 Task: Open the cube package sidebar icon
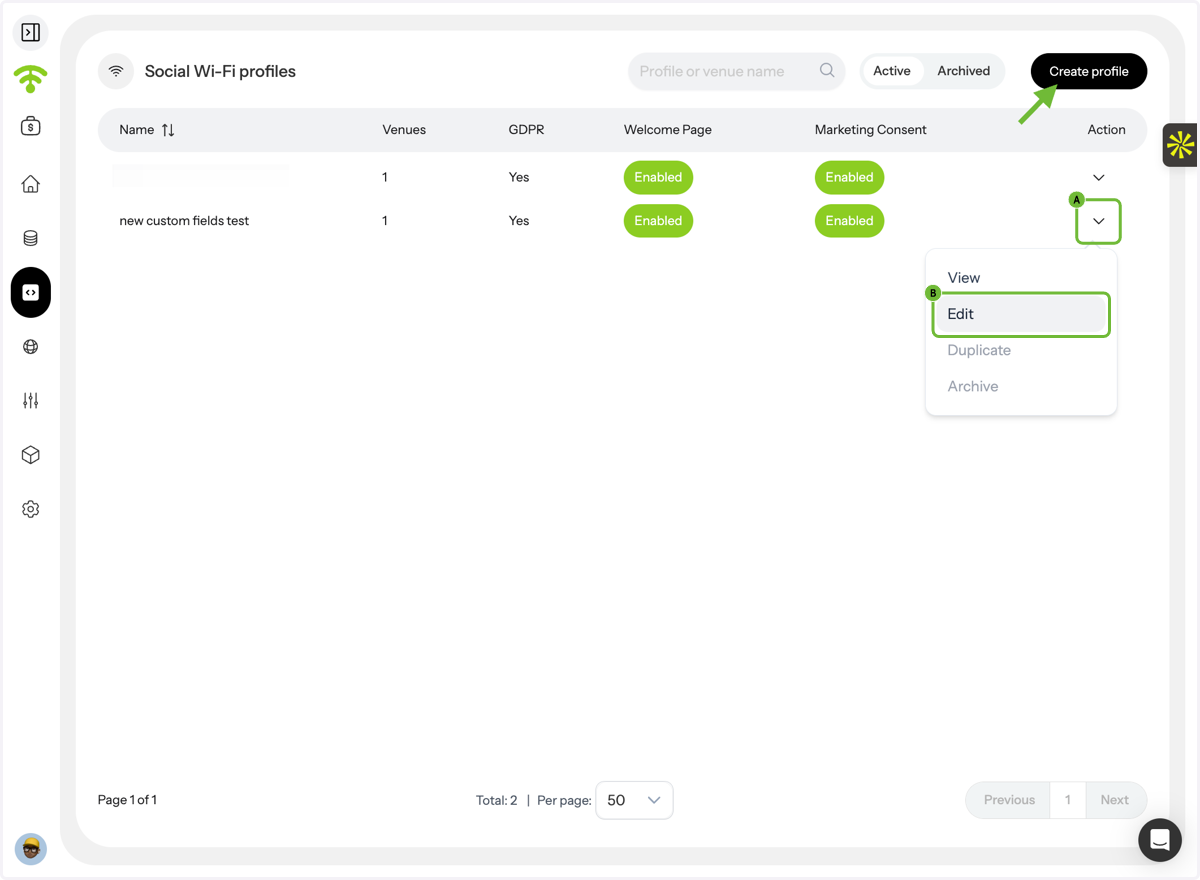(x=31, y=455)
